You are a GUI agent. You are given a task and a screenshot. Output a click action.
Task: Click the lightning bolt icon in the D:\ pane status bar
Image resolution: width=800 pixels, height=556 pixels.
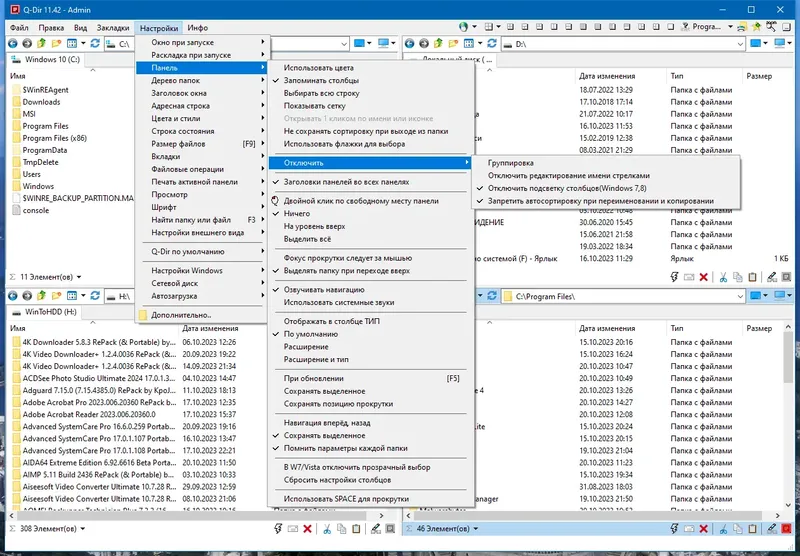[x=674, y=277]
